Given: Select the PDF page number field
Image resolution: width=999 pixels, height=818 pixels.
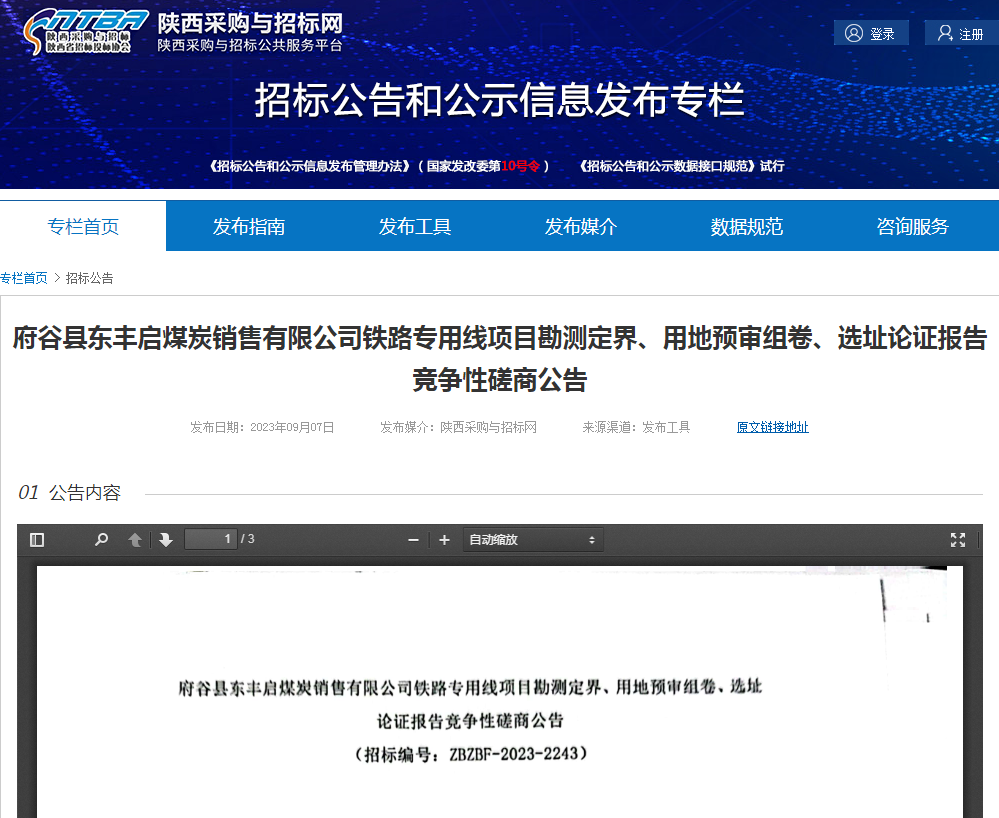Looking at the screenshot, I should [x=211, y=539].
